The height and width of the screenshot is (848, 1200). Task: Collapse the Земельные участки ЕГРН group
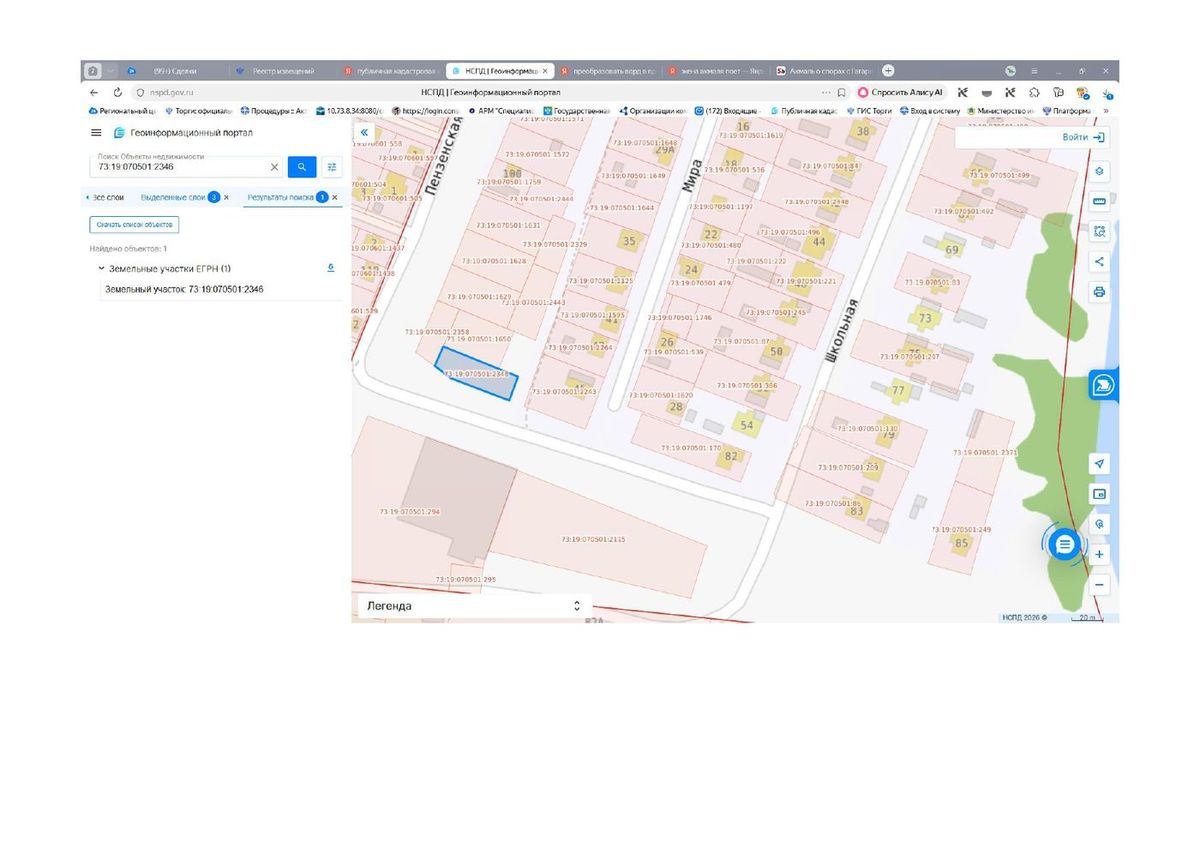[101, 269]
